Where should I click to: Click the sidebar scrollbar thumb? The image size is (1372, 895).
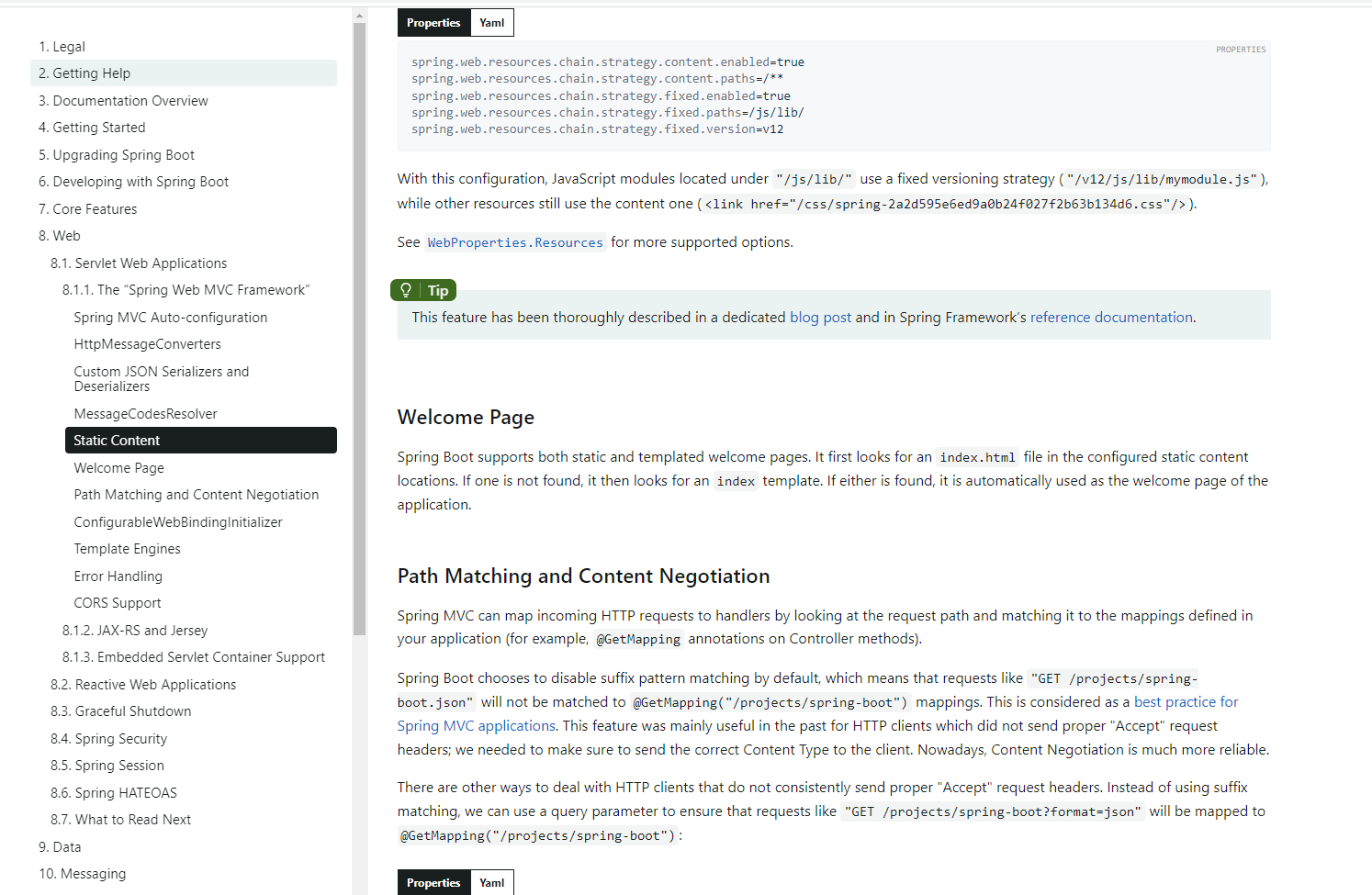coord(359,329)
